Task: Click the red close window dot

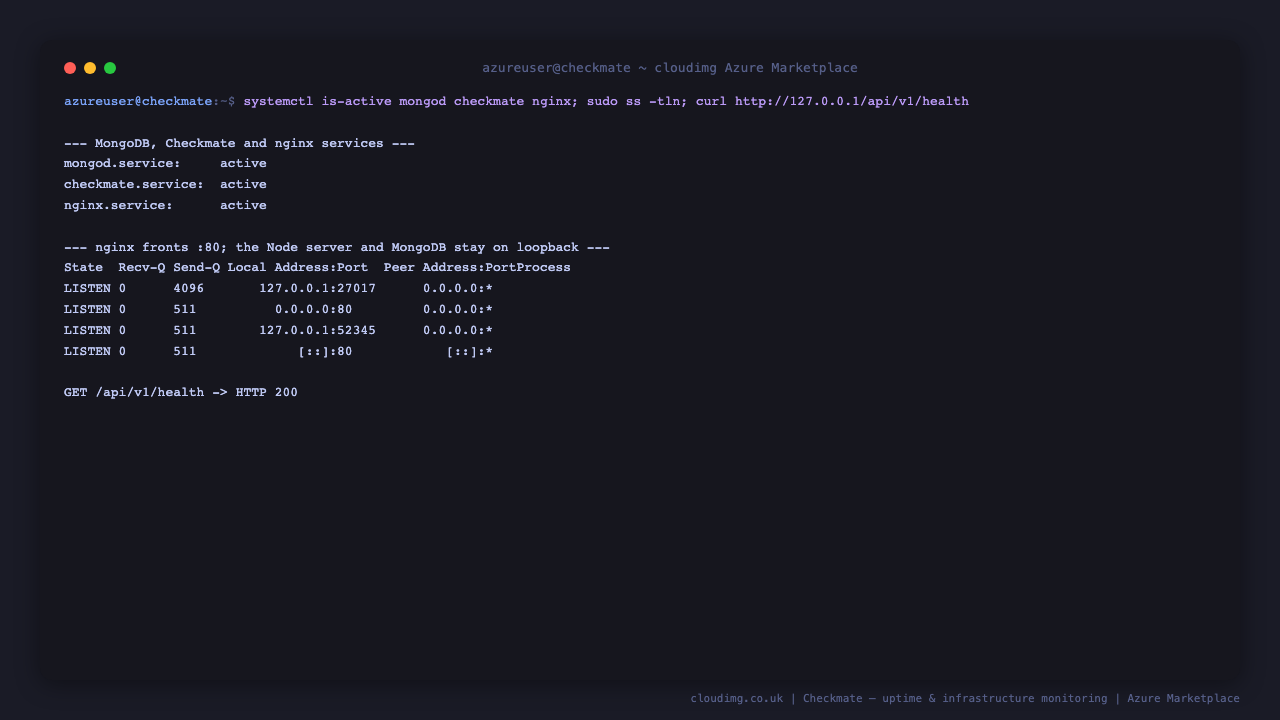Action: 70,68
